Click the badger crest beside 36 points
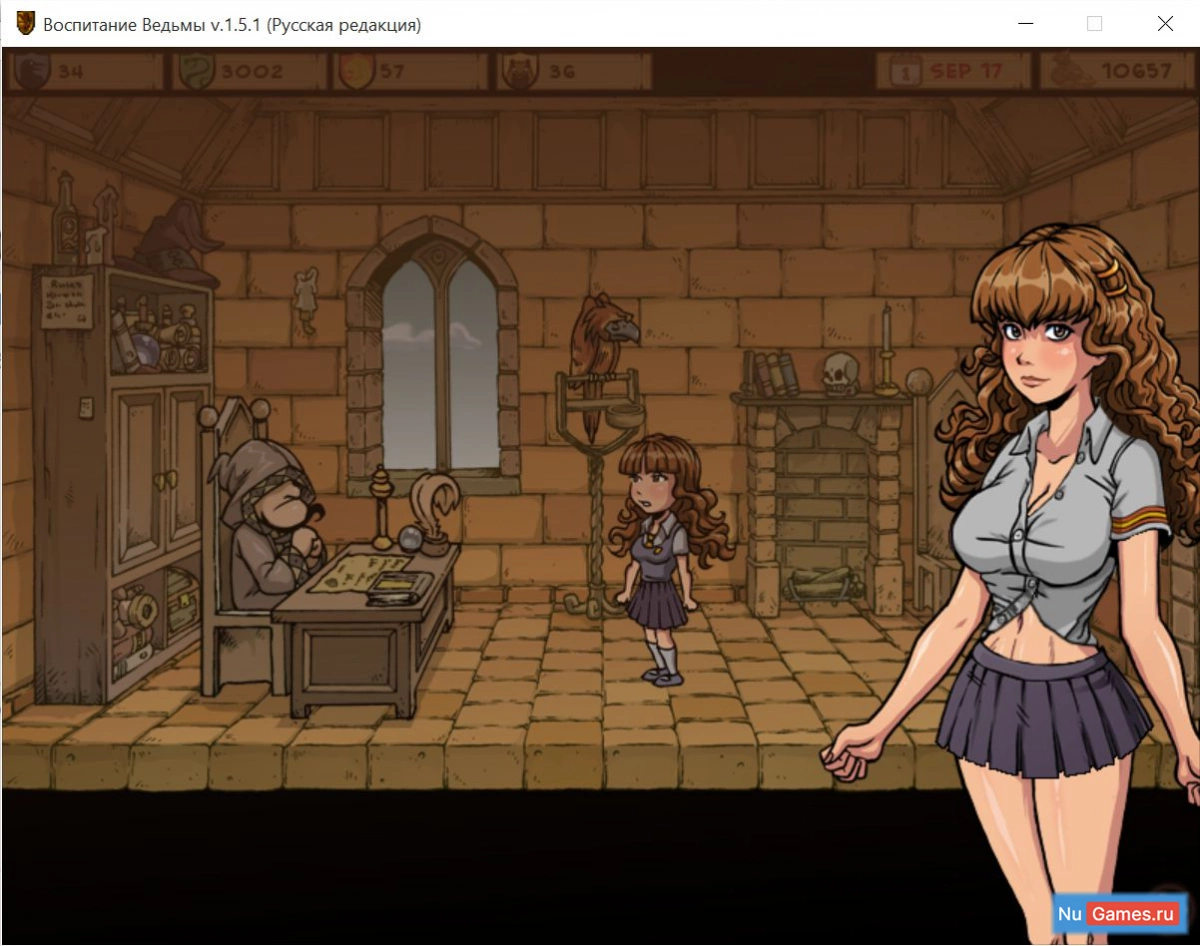1200x946 pixels. click(x=521, y=71)
